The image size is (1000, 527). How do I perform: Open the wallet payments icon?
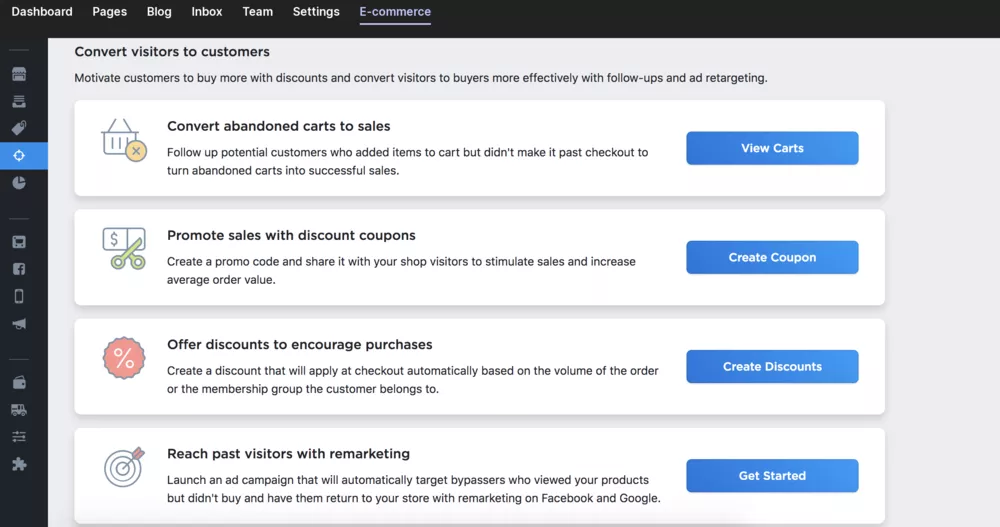[19, 383]
